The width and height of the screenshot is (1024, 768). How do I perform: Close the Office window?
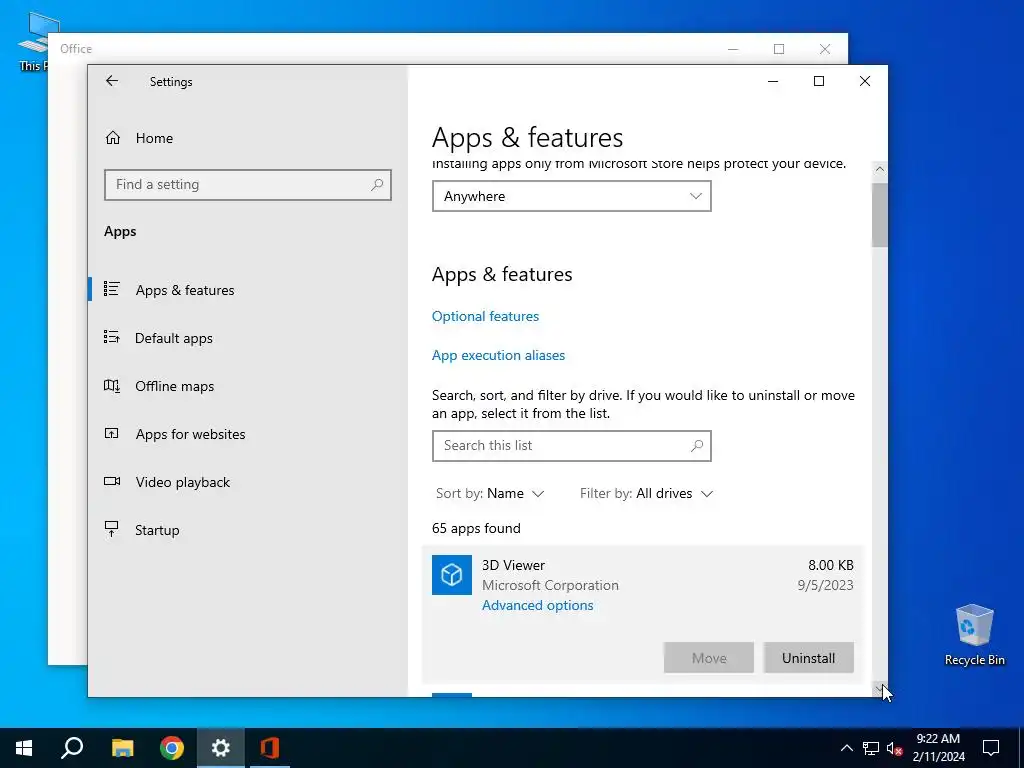coord(825,49)
